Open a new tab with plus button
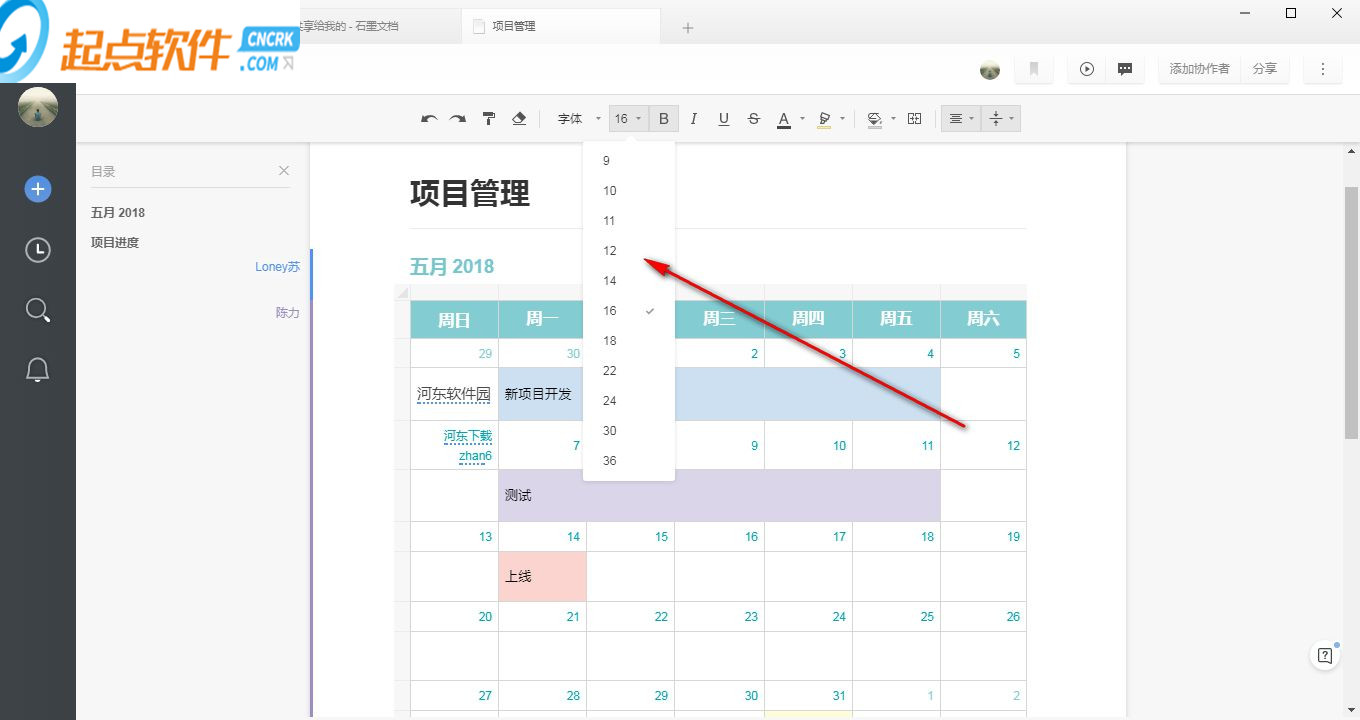This screenshot has height=720, width=1360. tap(688, 28)
